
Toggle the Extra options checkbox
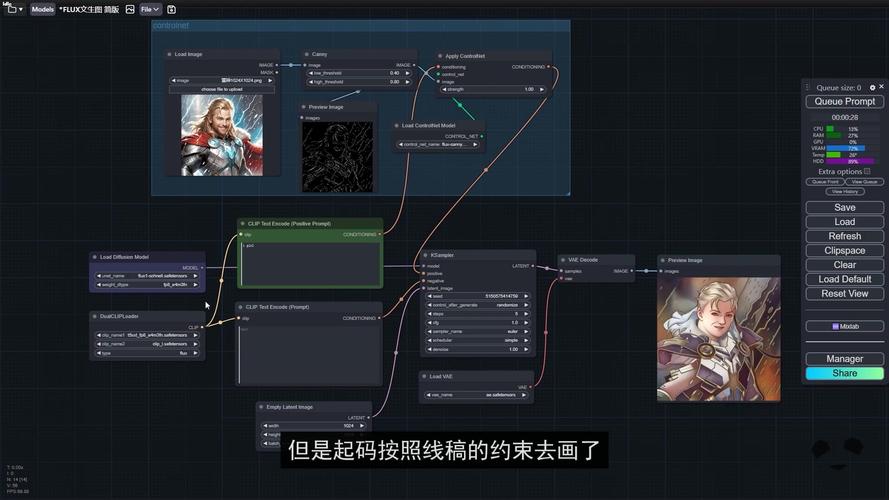867,171
